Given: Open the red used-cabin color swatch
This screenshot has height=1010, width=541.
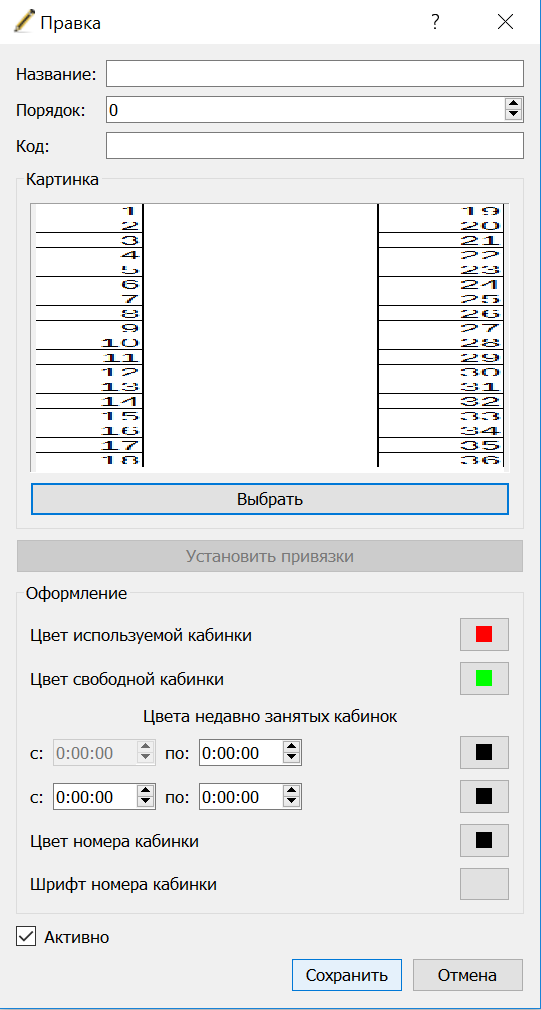Looking at the screenshot, I should click(x=484, y=634).
